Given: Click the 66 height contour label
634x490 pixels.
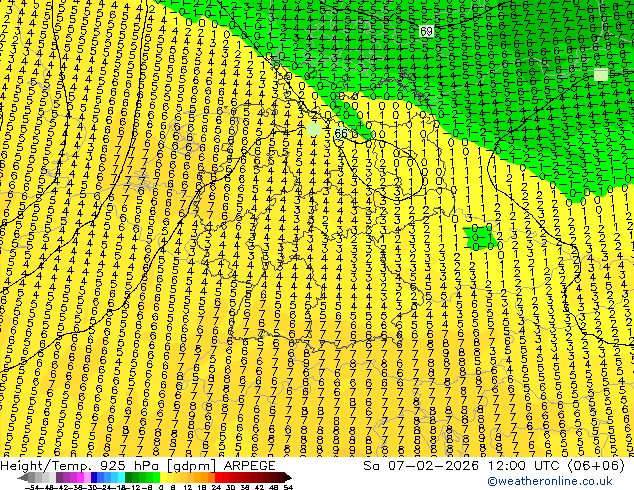Looking at the screenshot, I should tap(341, 133).
